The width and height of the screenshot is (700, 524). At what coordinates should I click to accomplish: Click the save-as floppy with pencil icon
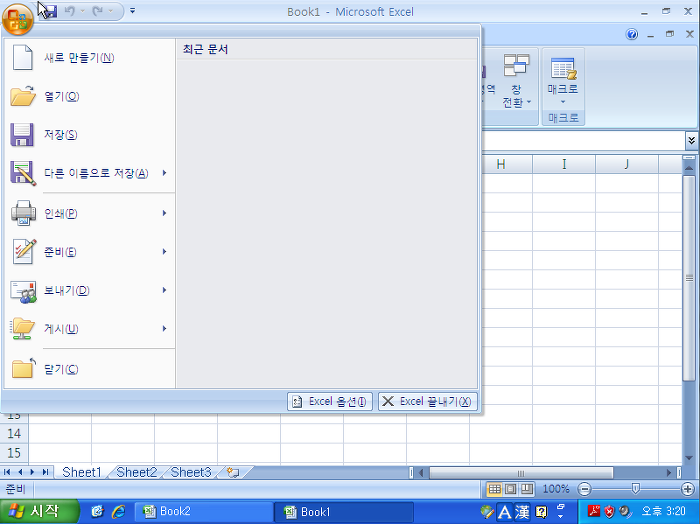(x=23, y=173)
